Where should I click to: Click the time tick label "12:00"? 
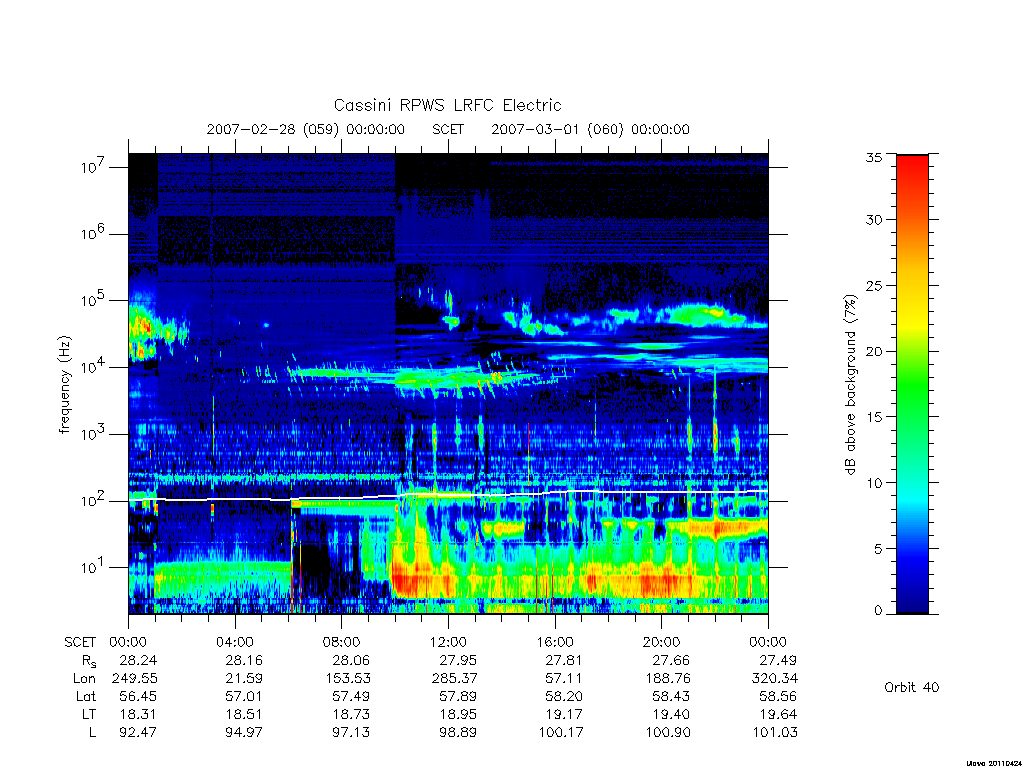(448, 642)
